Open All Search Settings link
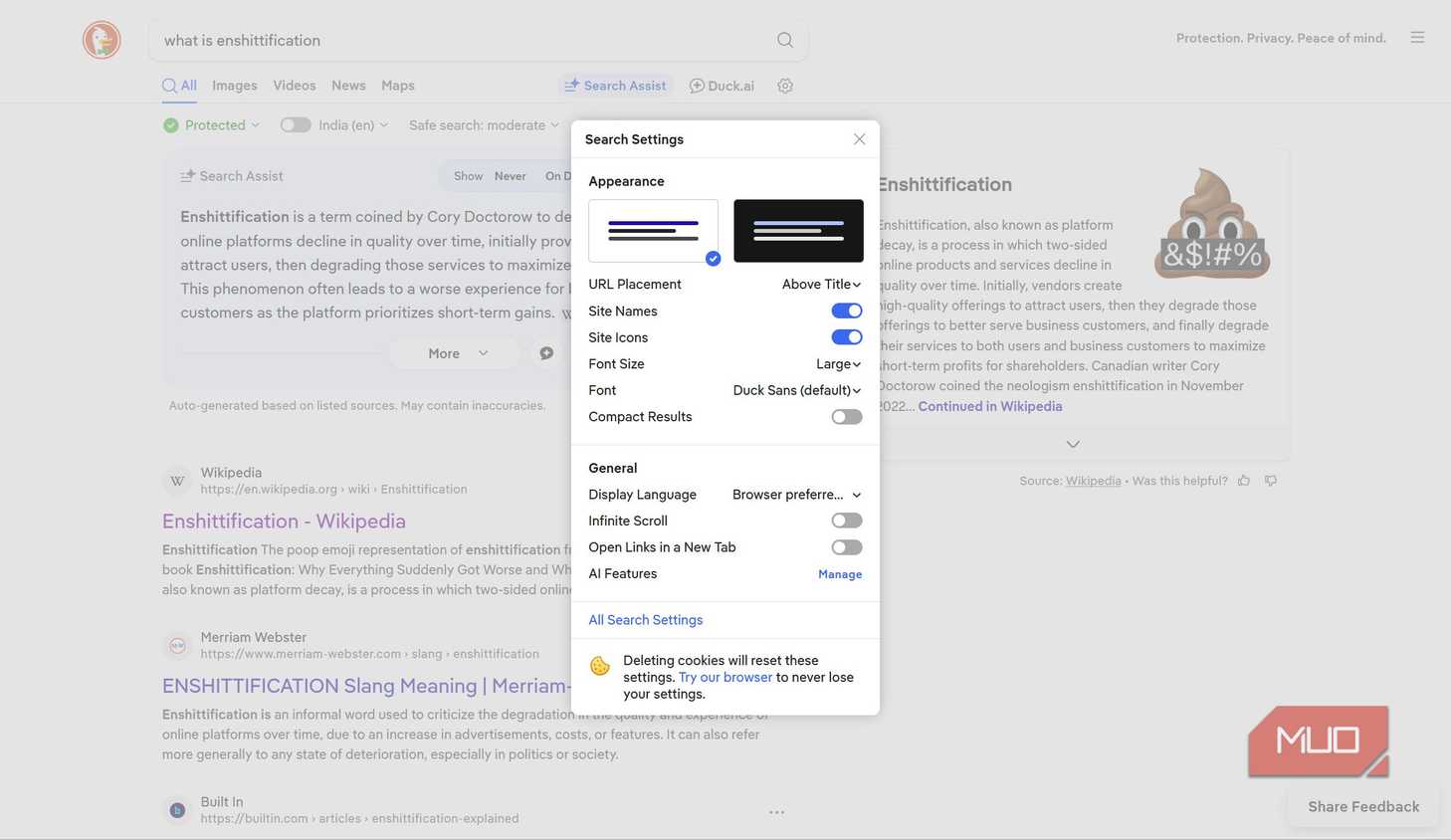1451x840 pixels. pos(646,620)
